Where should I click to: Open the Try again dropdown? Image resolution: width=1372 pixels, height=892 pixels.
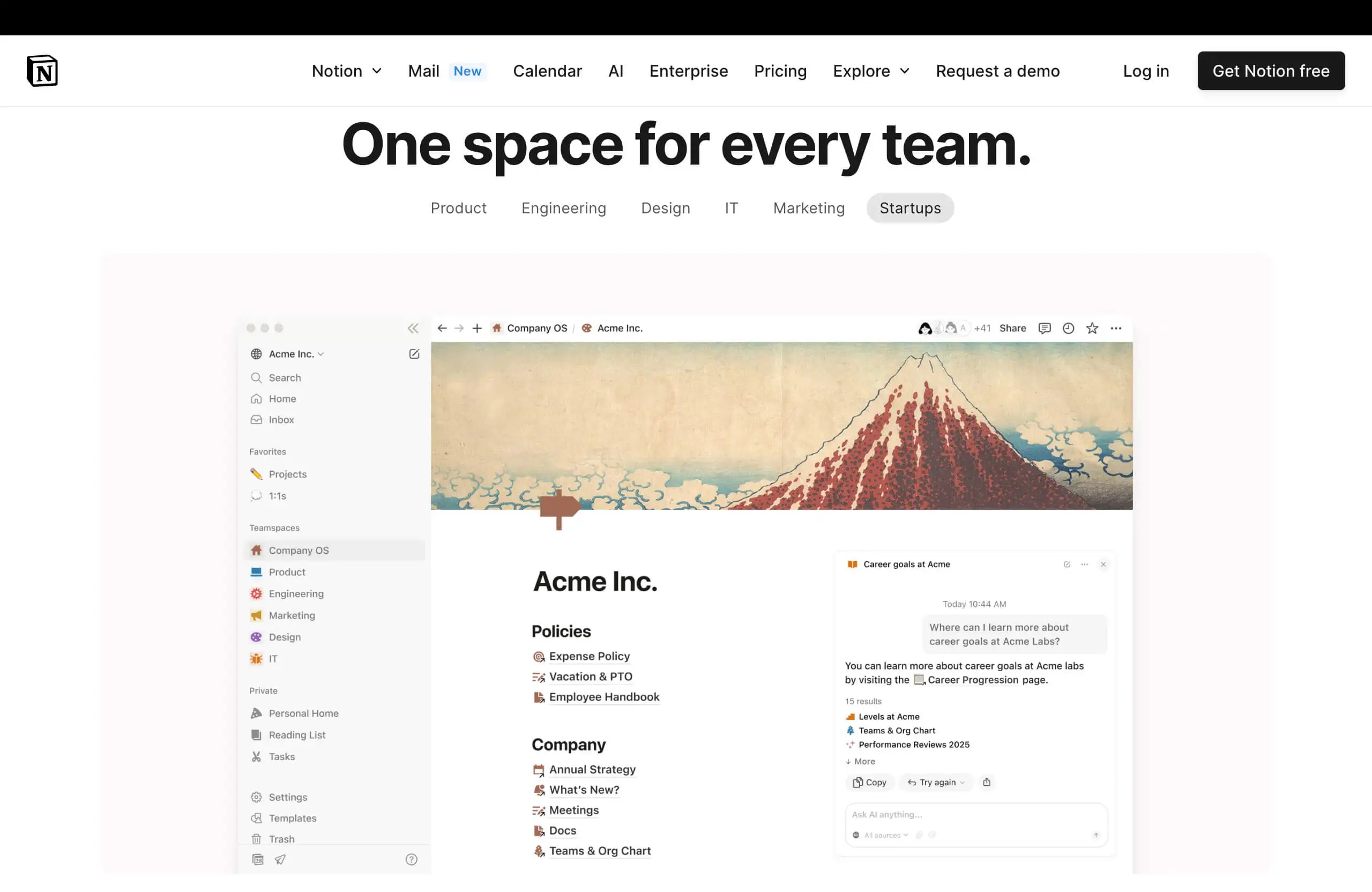click(936, 782)
